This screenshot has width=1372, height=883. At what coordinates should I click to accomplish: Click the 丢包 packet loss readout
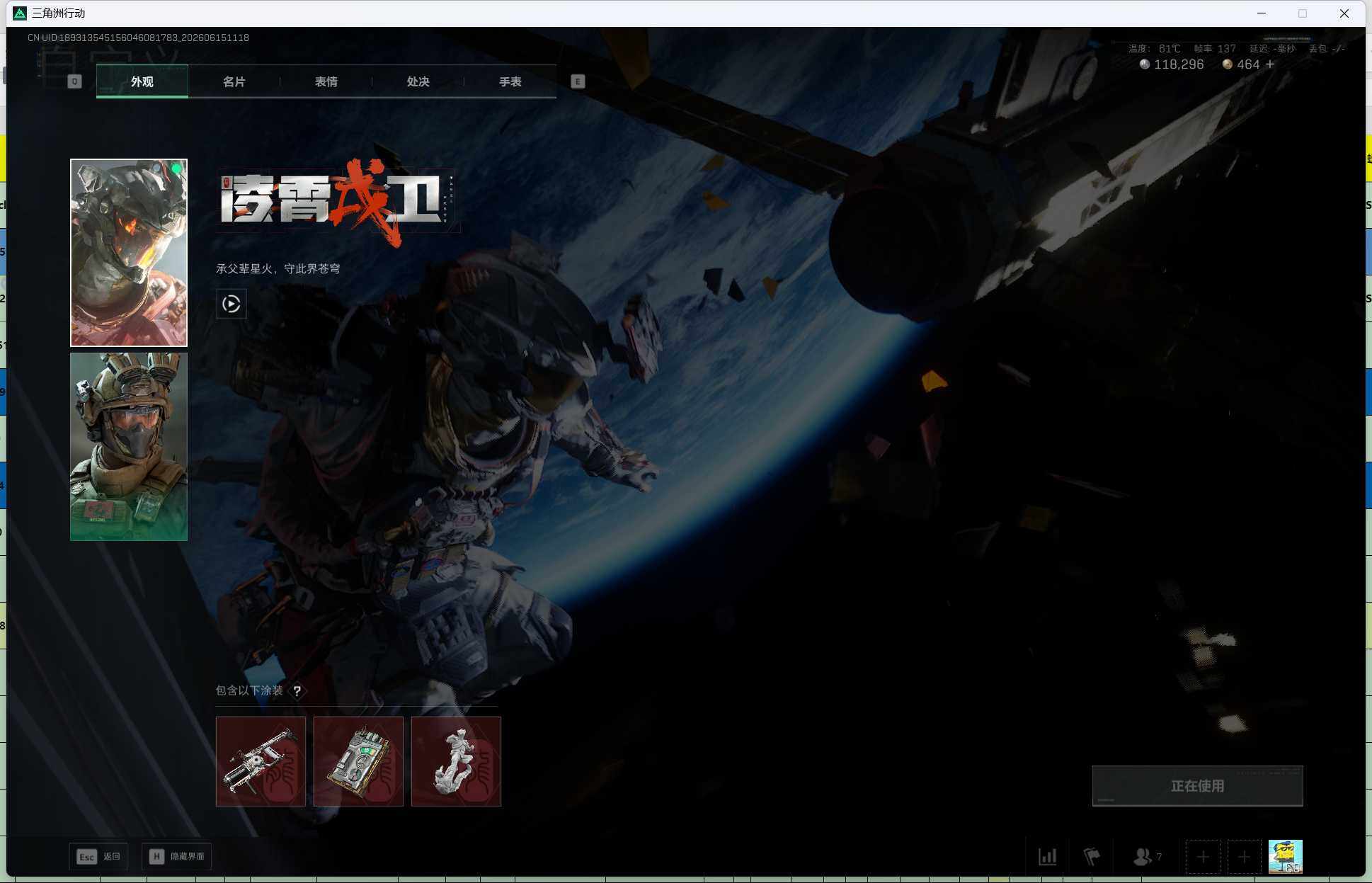point(1327,49)
